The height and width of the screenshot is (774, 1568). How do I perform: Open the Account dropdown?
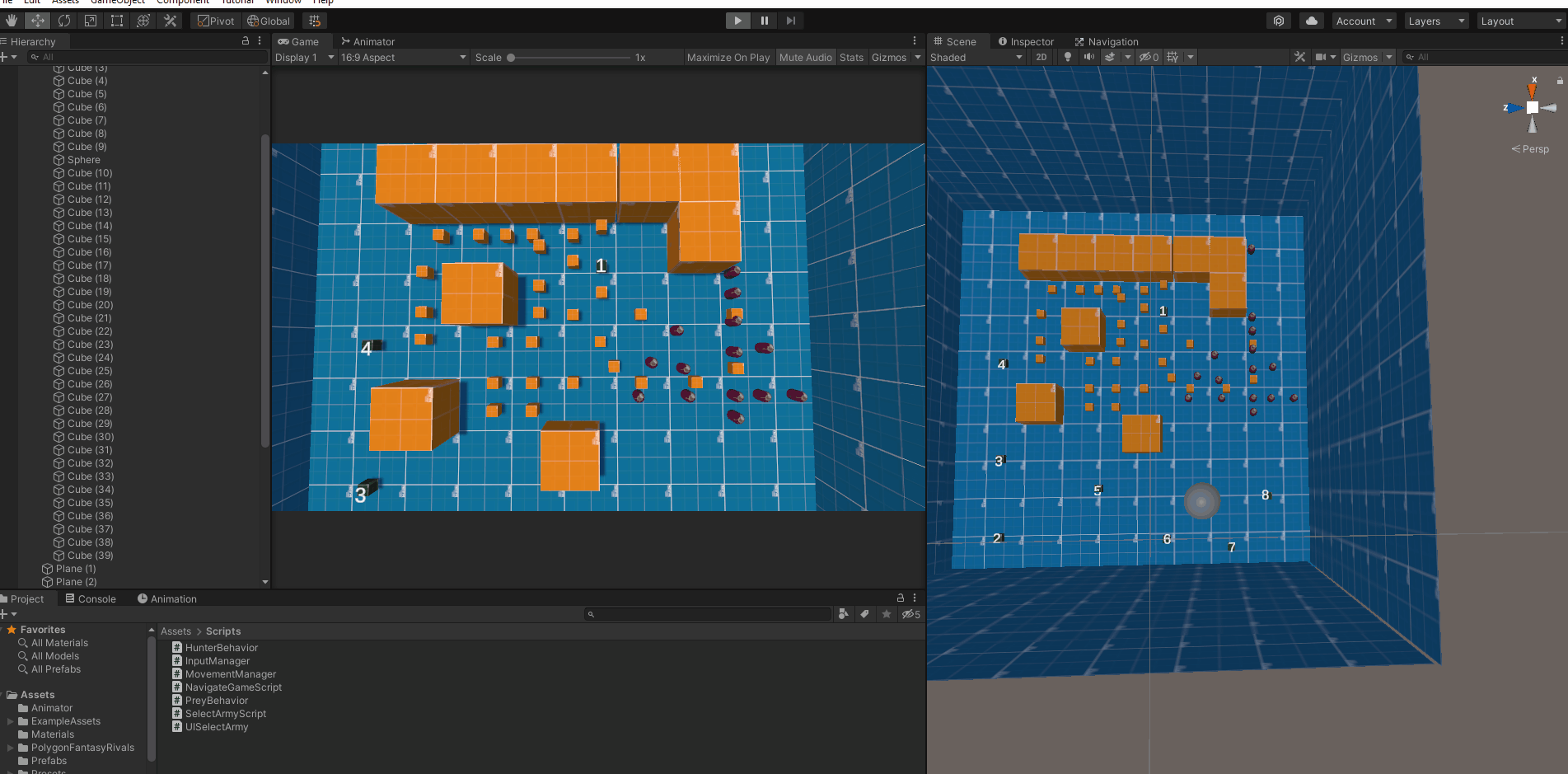coord(1364,21)
